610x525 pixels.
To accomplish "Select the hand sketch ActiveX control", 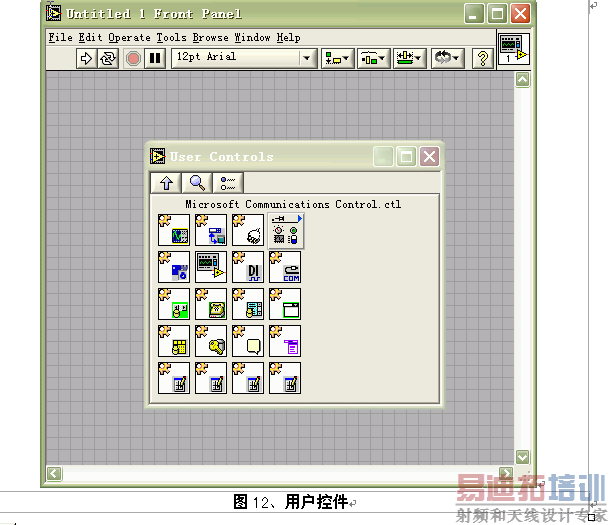I will [248, 230].
